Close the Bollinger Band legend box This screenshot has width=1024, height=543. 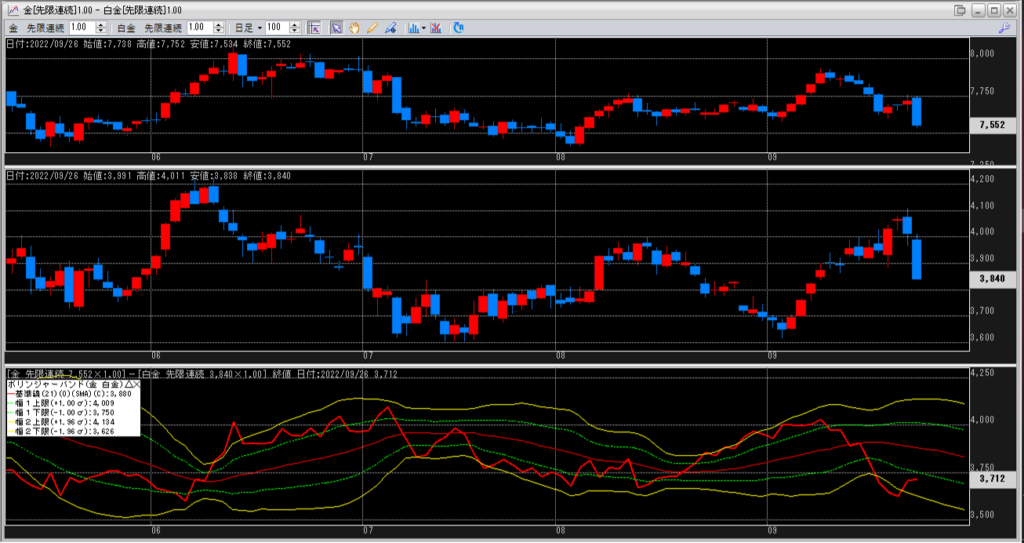coord(137,384)
